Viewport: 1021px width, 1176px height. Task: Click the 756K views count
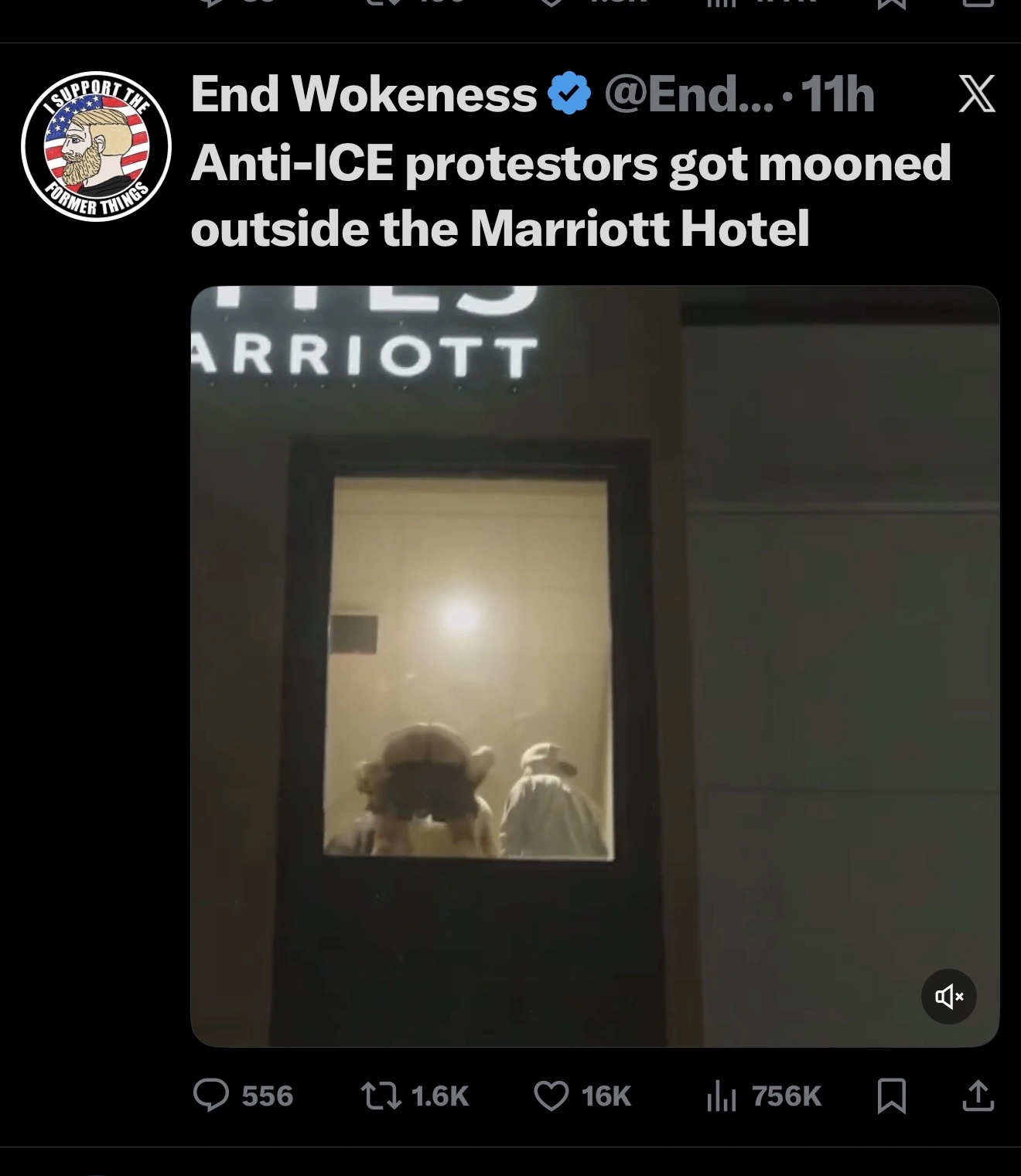pos(787,1096)
